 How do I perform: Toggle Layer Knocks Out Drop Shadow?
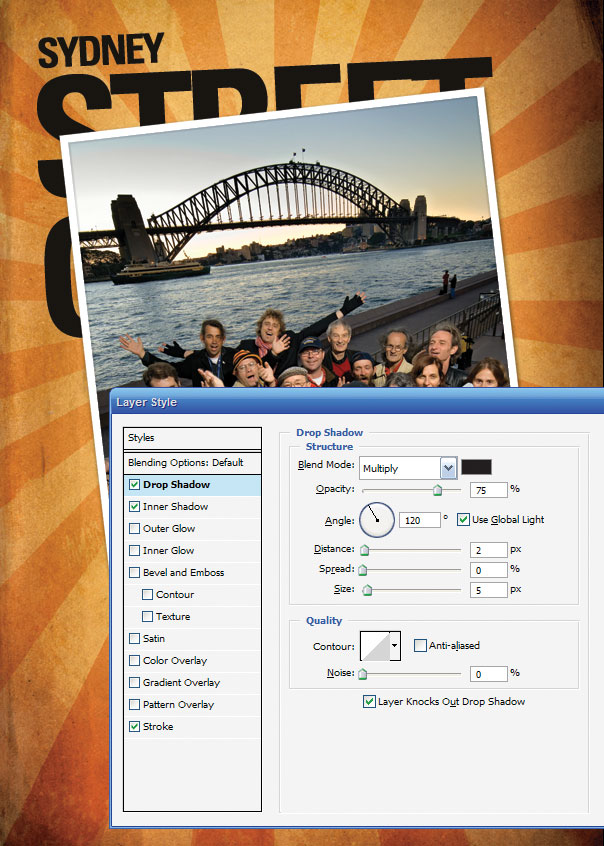(x=369, y=702)
